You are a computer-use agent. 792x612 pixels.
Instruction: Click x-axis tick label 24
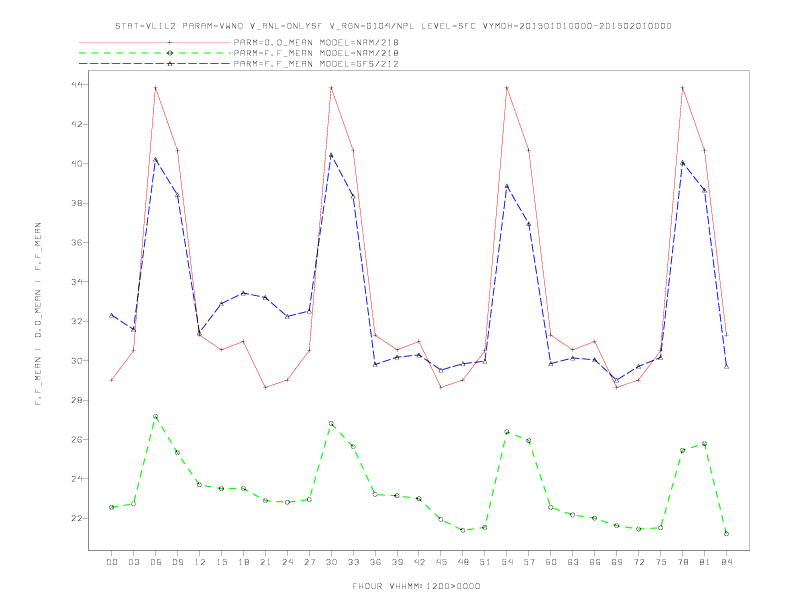(x=287, y=562)
